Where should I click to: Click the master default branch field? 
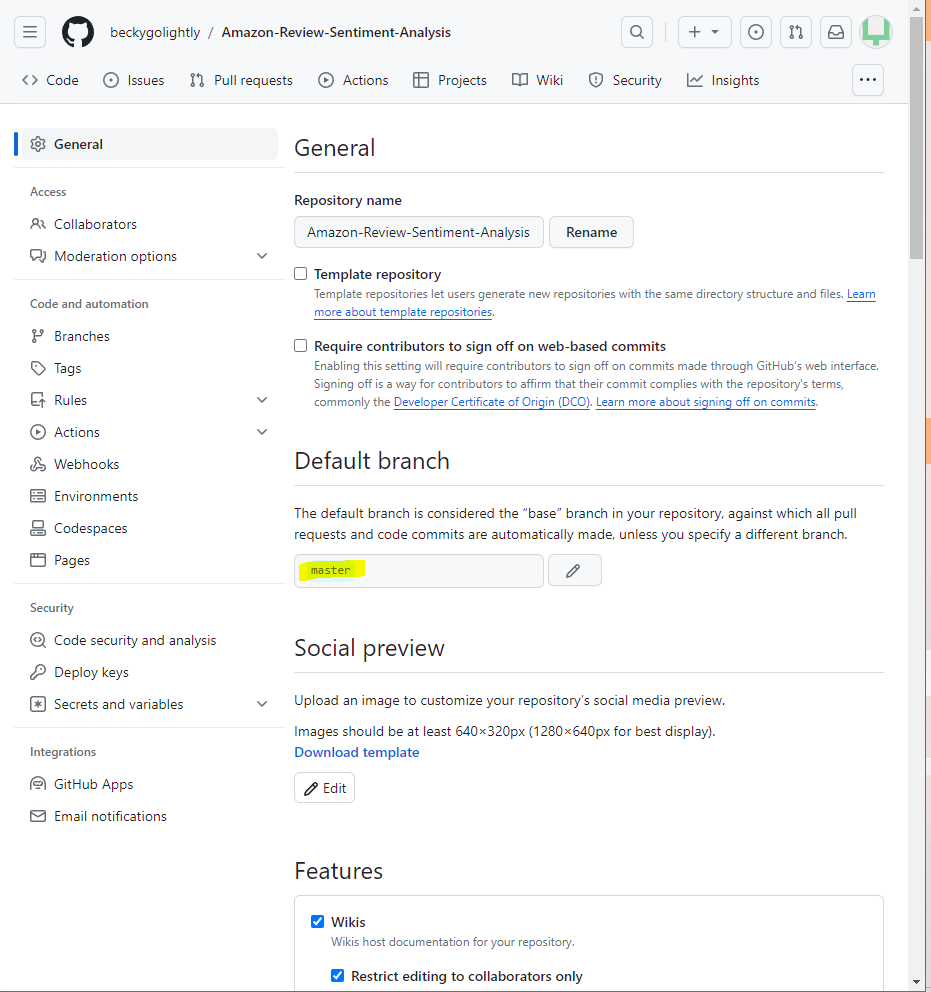point(419,571)
